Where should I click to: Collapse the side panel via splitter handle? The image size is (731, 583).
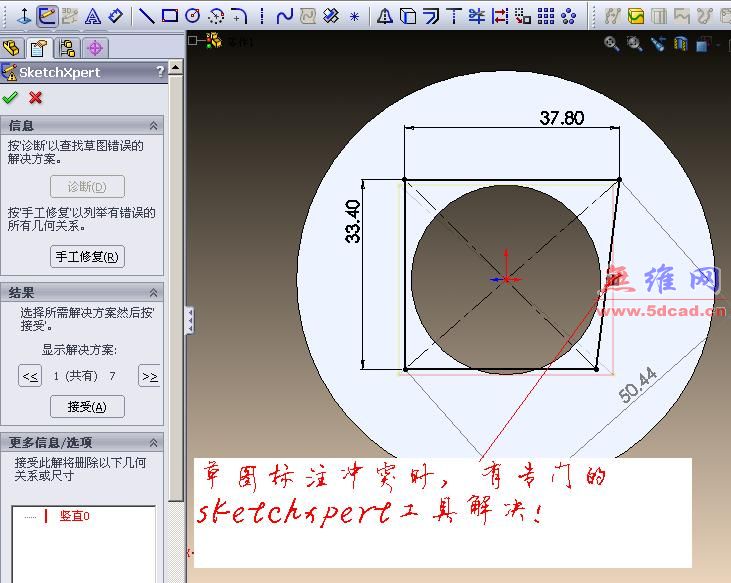(190, 320)
